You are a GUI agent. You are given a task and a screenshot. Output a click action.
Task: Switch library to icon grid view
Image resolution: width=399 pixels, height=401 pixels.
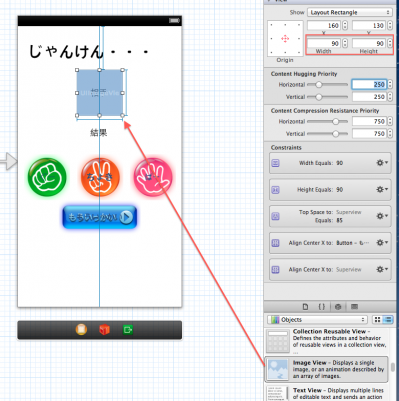tap(377, 320)
